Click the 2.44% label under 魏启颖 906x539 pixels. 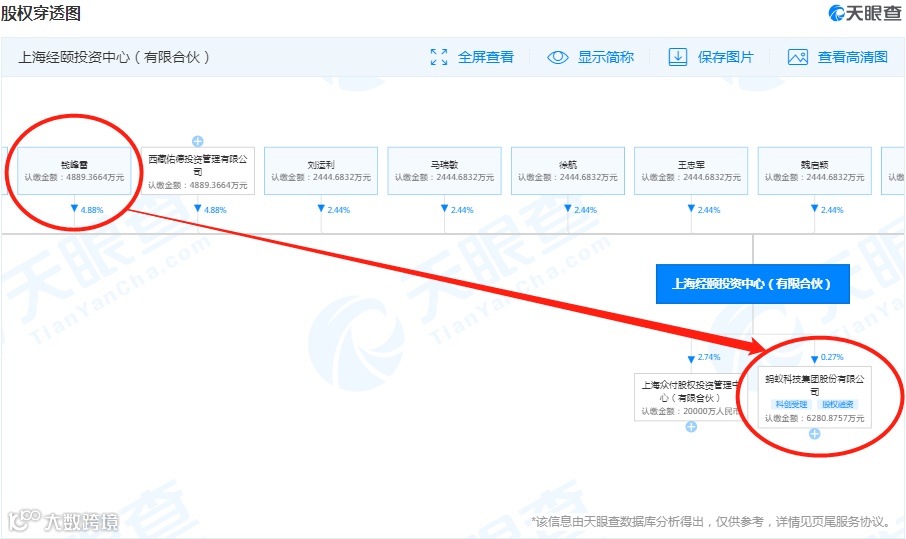click(832, 210)
